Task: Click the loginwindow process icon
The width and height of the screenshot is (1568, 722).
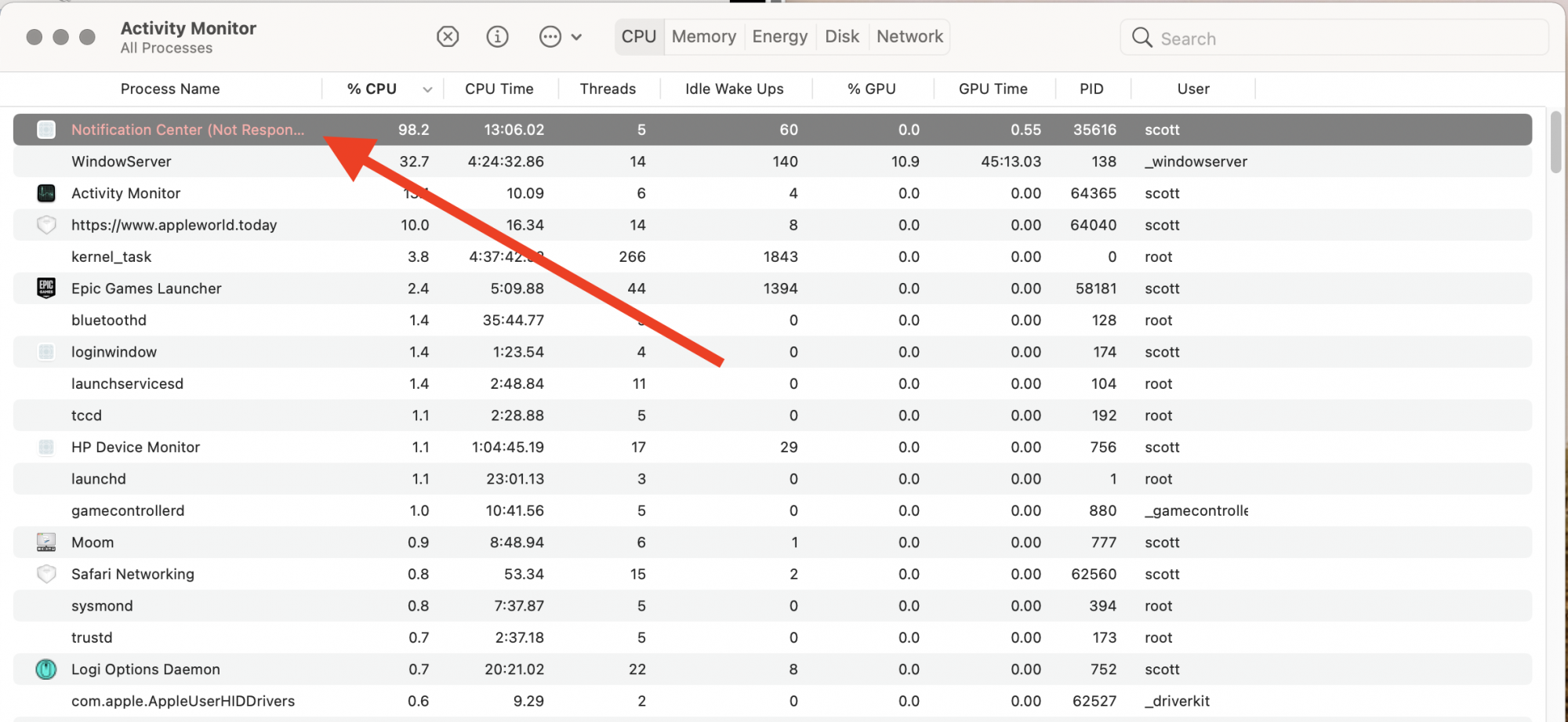Action: [x=46, y=351]
